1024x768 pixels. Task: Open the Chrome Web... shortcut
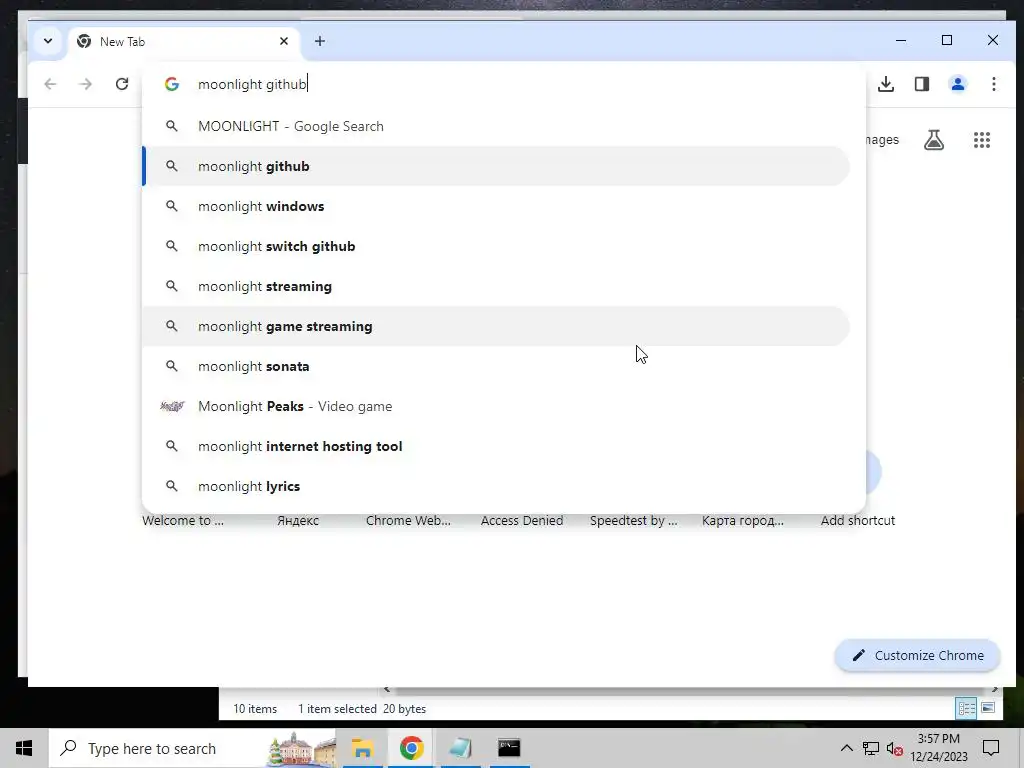pyautogui.click(x=408, y=520)
